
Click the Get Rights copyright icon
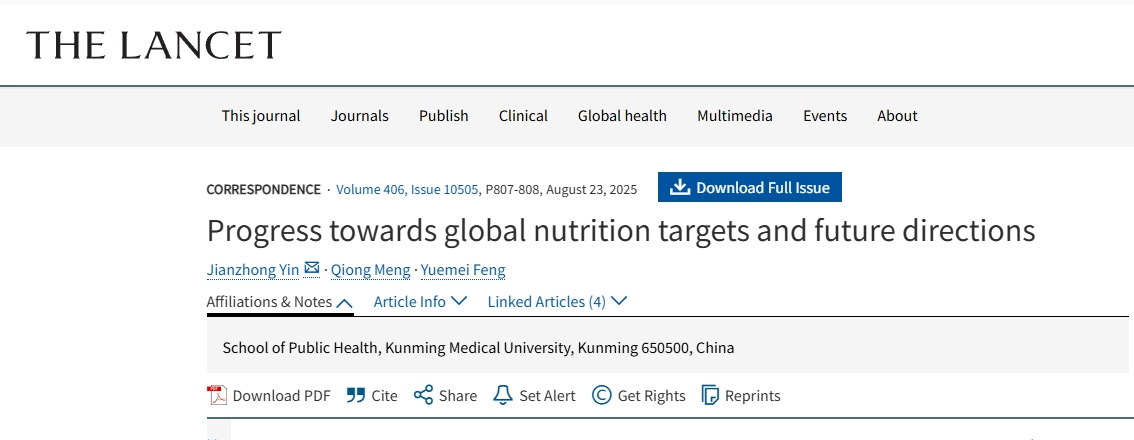pos(602,395)
